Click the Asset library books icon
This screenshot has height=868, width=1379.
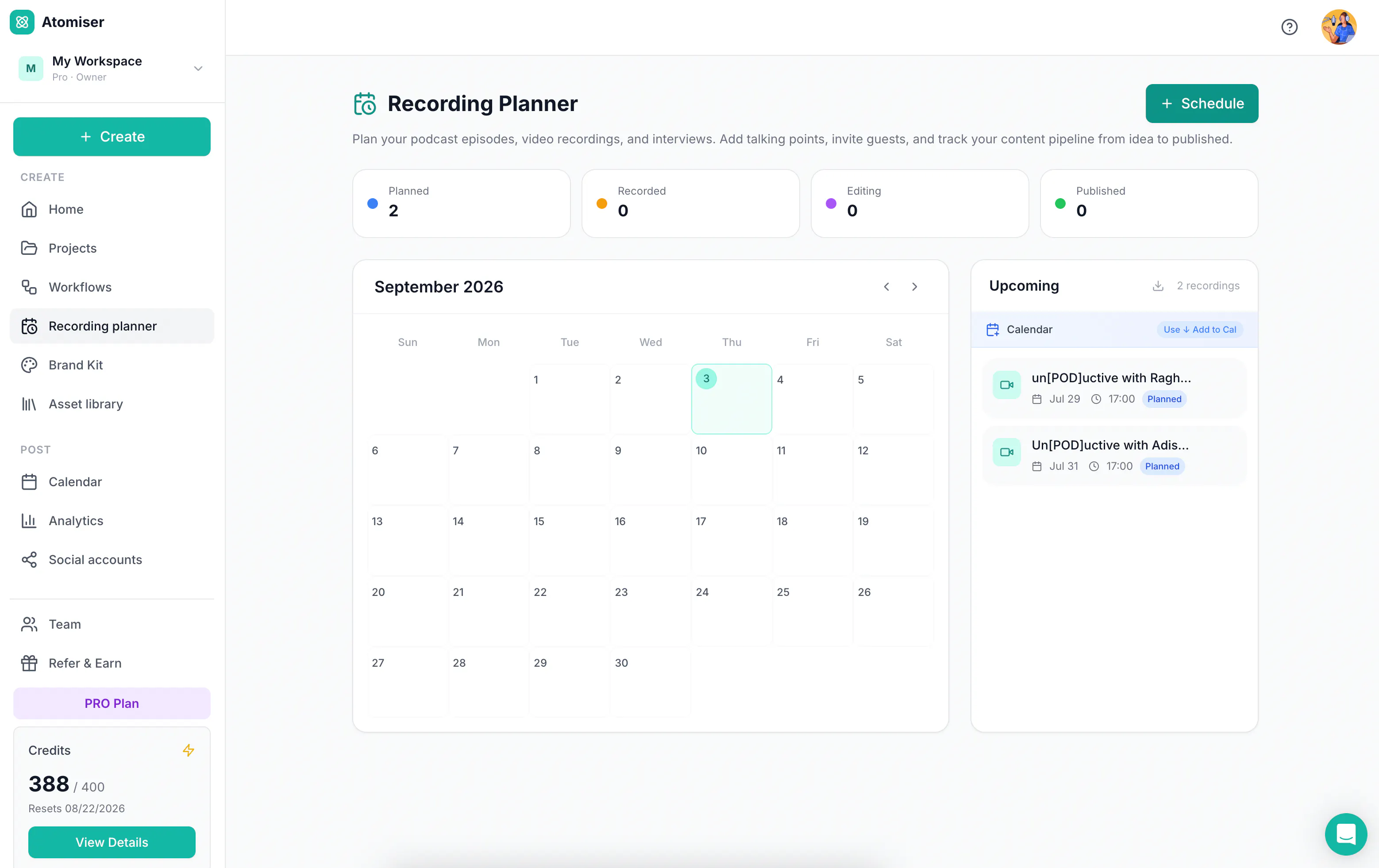point(29,403)
